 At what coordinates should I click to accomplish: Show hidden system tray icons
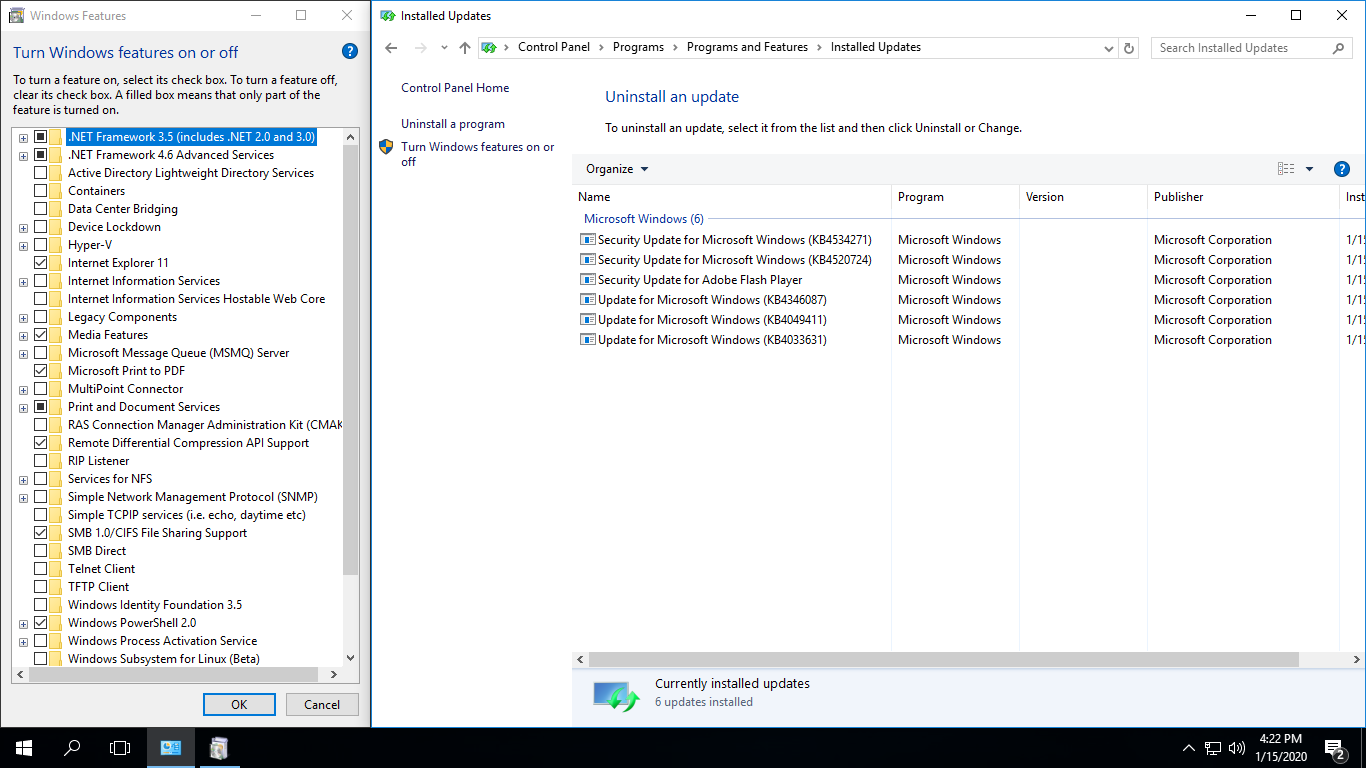(x=1189, y=748)
